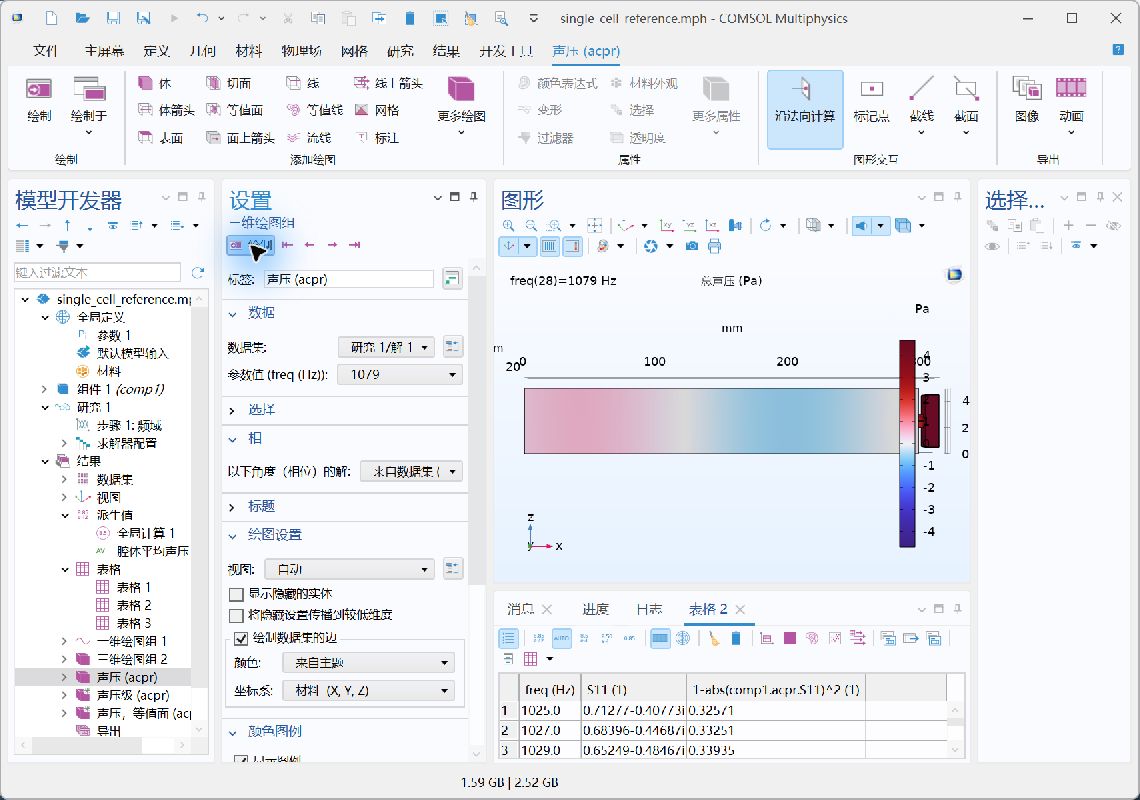
Task: Toggle the grid display button in Graphics toolbar
Action: (550, 247)
